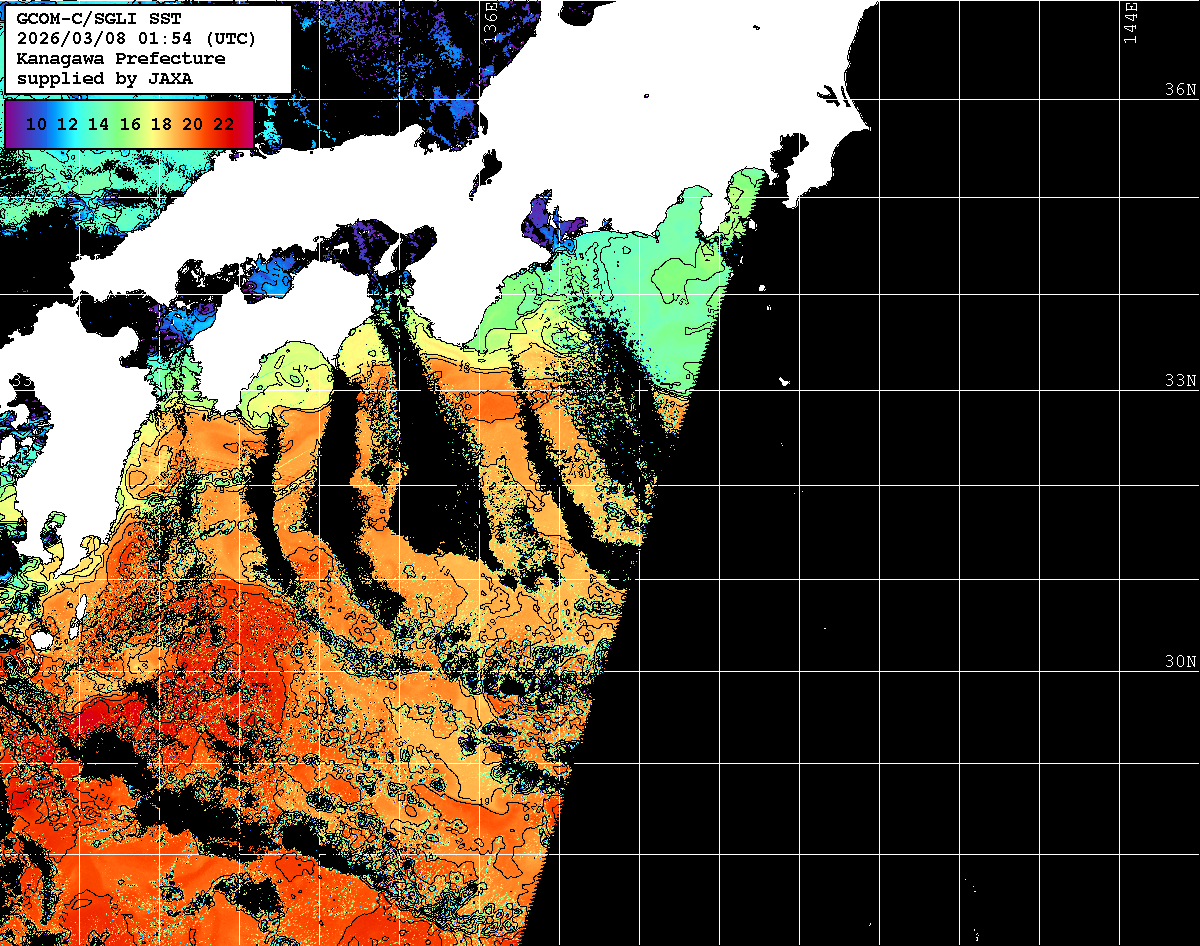The width and height of the screenshot is (1200, 946).
Task: Click the supplied by JAXA credit
Action: coord(104,78)
